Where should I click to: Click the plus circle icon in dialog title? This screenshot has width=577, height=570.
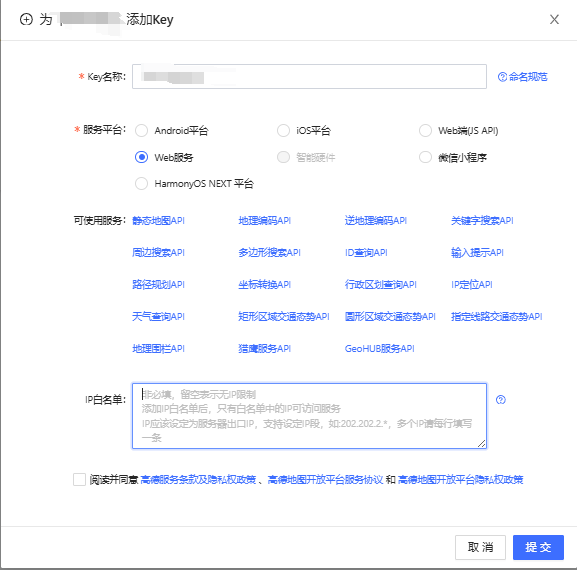[x=26, y=19]
